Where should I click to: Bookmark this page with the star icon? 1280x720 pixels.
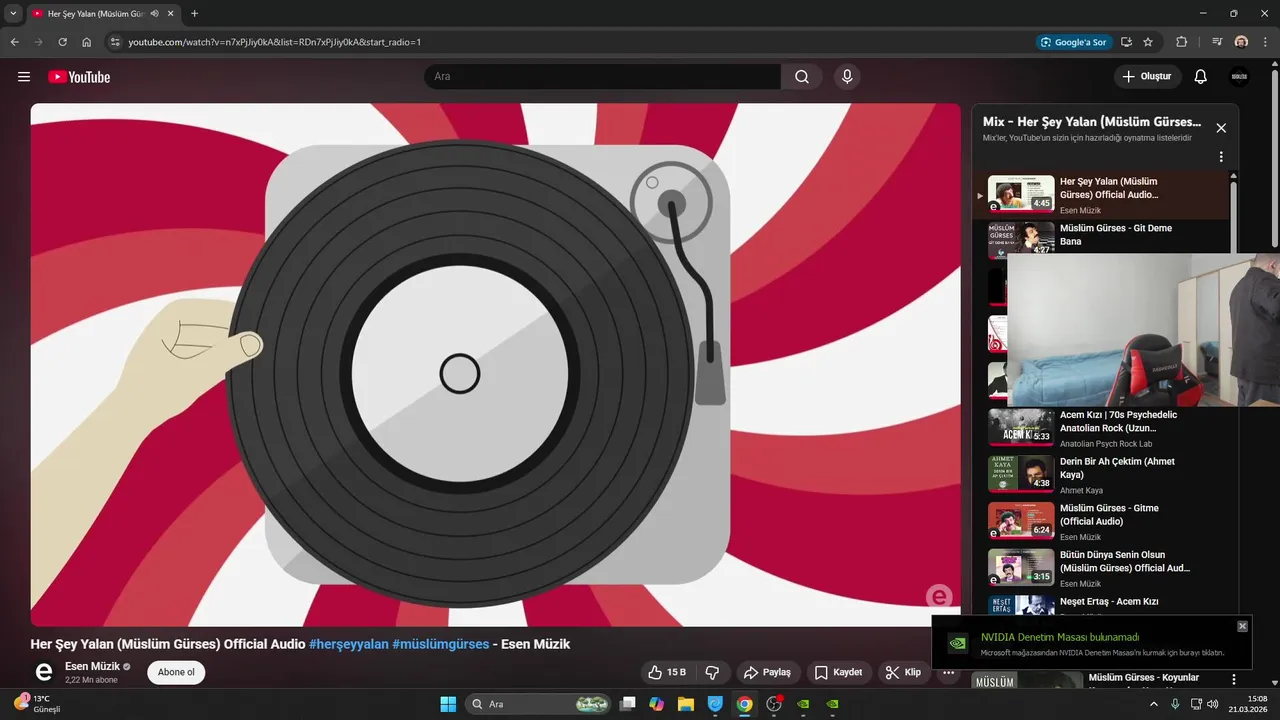[x=1148, y=42]
